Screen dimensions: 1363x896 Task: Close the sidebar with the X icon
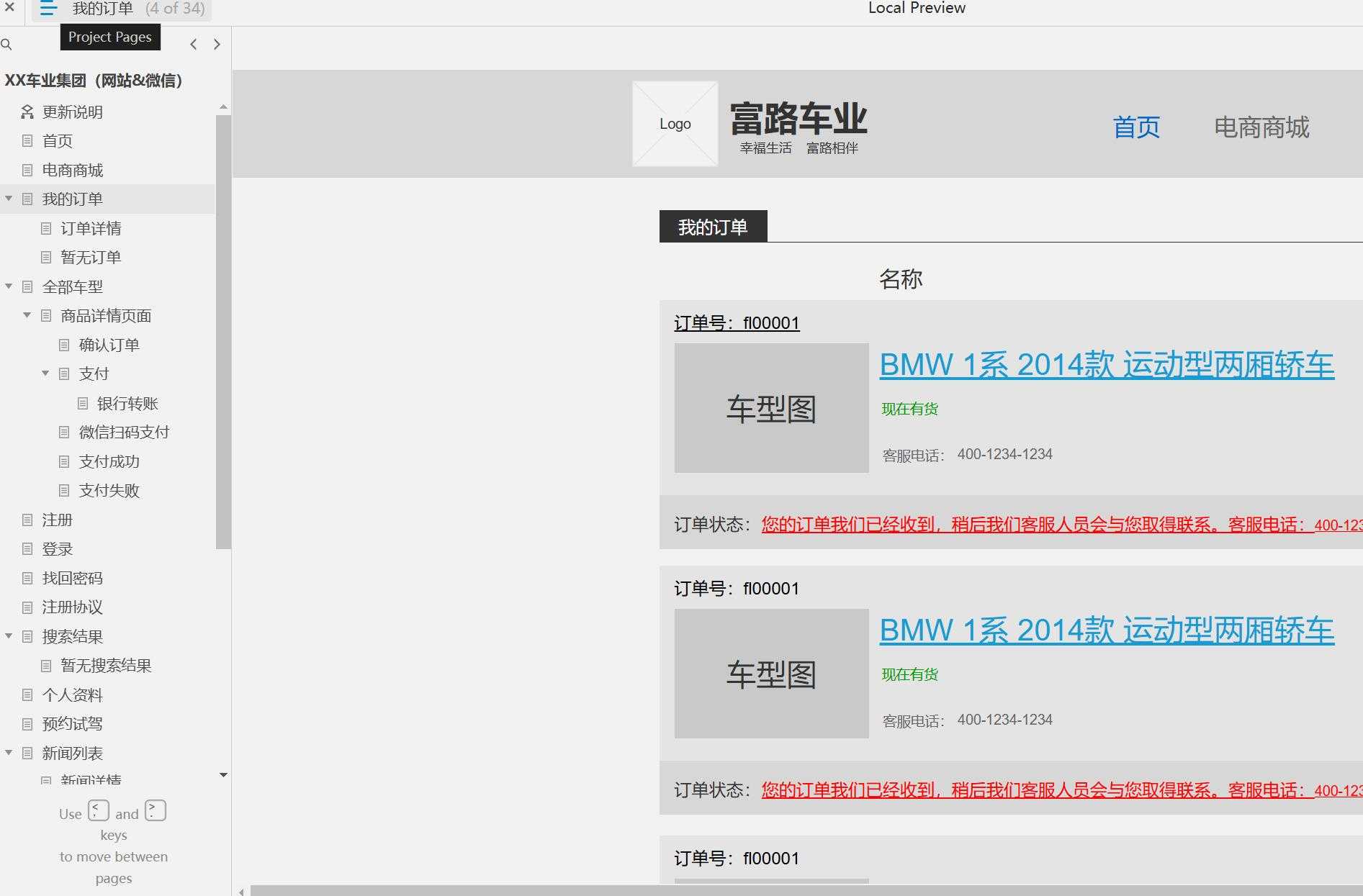[9, 9]
